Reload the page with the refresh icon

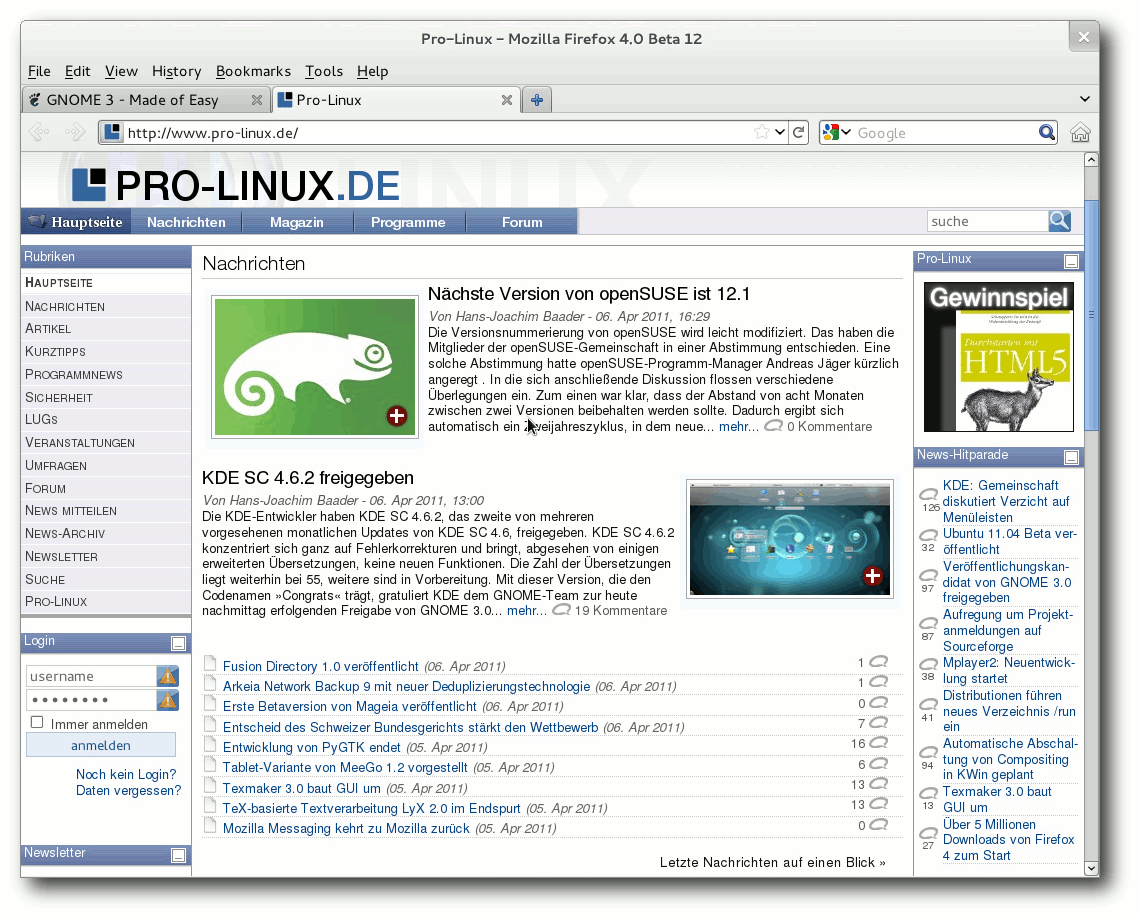(799, 132)
